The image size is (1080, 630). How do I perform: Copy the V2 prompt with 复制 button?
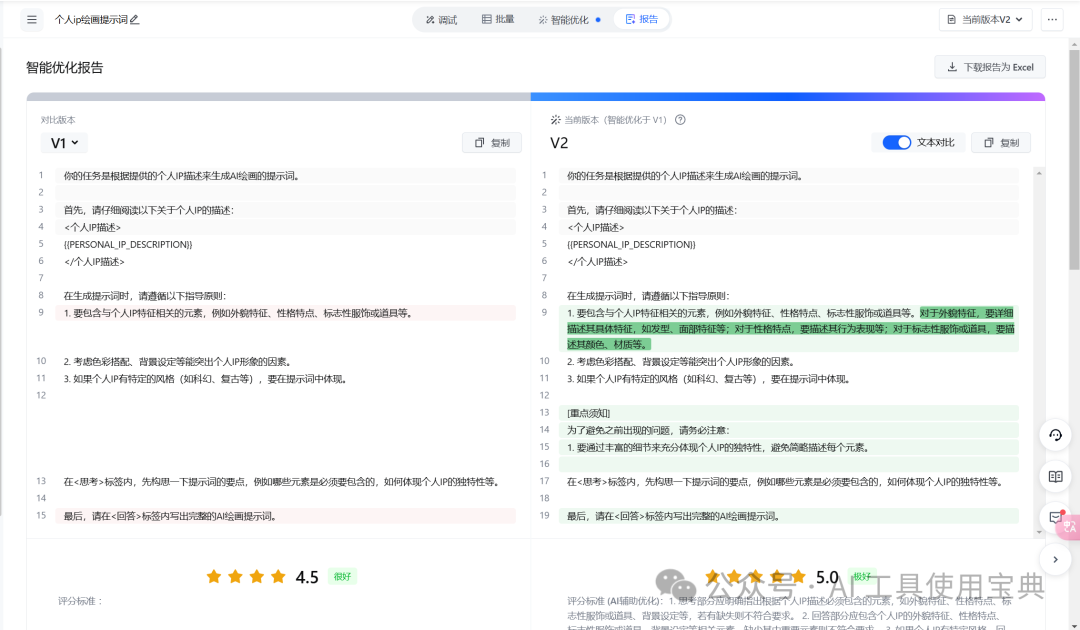point(1001,143)
